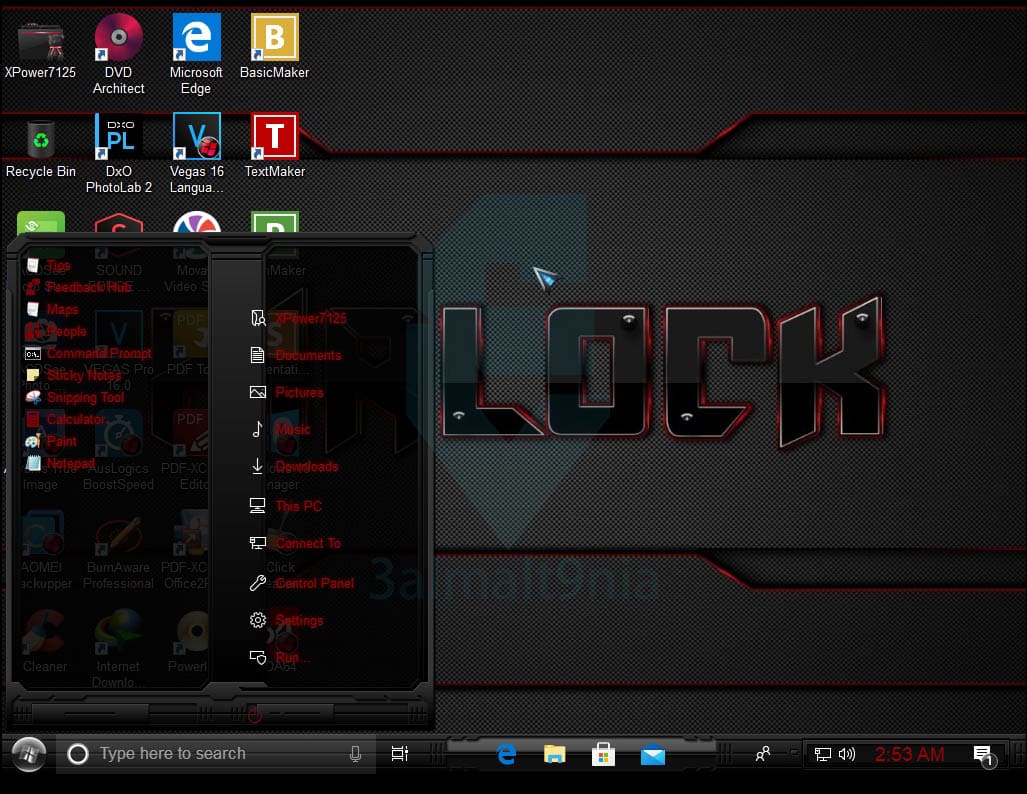Click the download arrow icon beside Downloads
The height and width of the screenshot is (794, 1027).
257,466
